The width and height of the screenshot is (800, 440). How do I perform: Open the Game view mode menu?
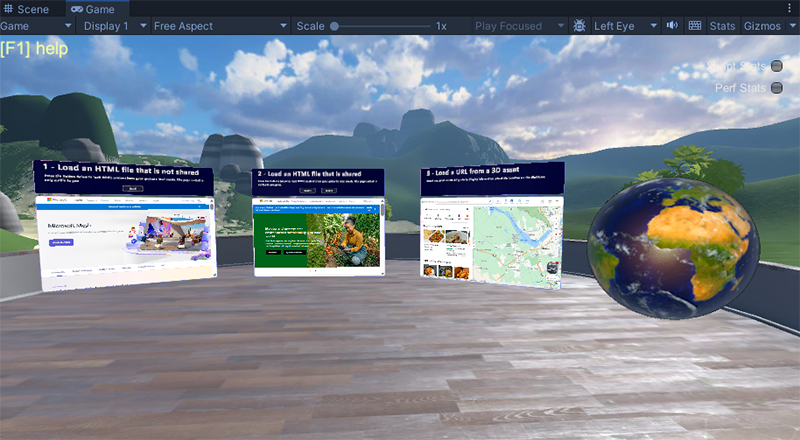point(36,26)
